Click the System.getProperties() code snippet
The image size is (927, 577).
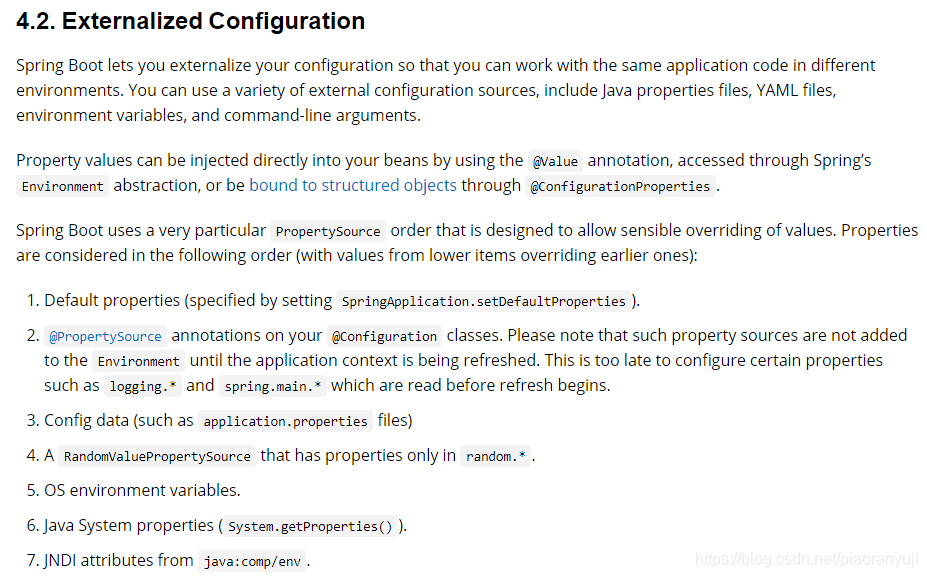pyautogui.click(x=310, y=526)
